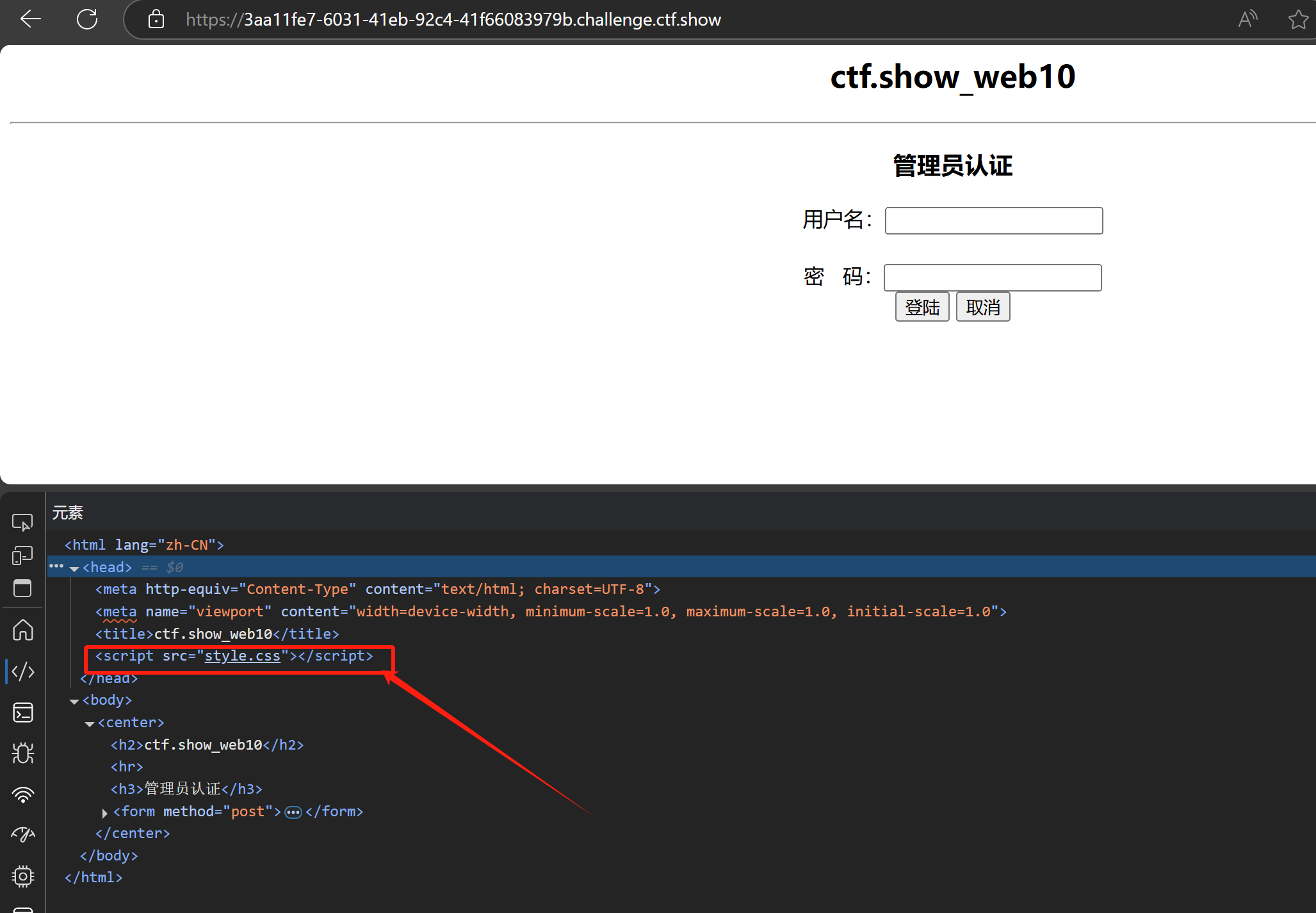Open the Performance gauge tool
Screen dimensions: 1316x913
coord(22,835)
